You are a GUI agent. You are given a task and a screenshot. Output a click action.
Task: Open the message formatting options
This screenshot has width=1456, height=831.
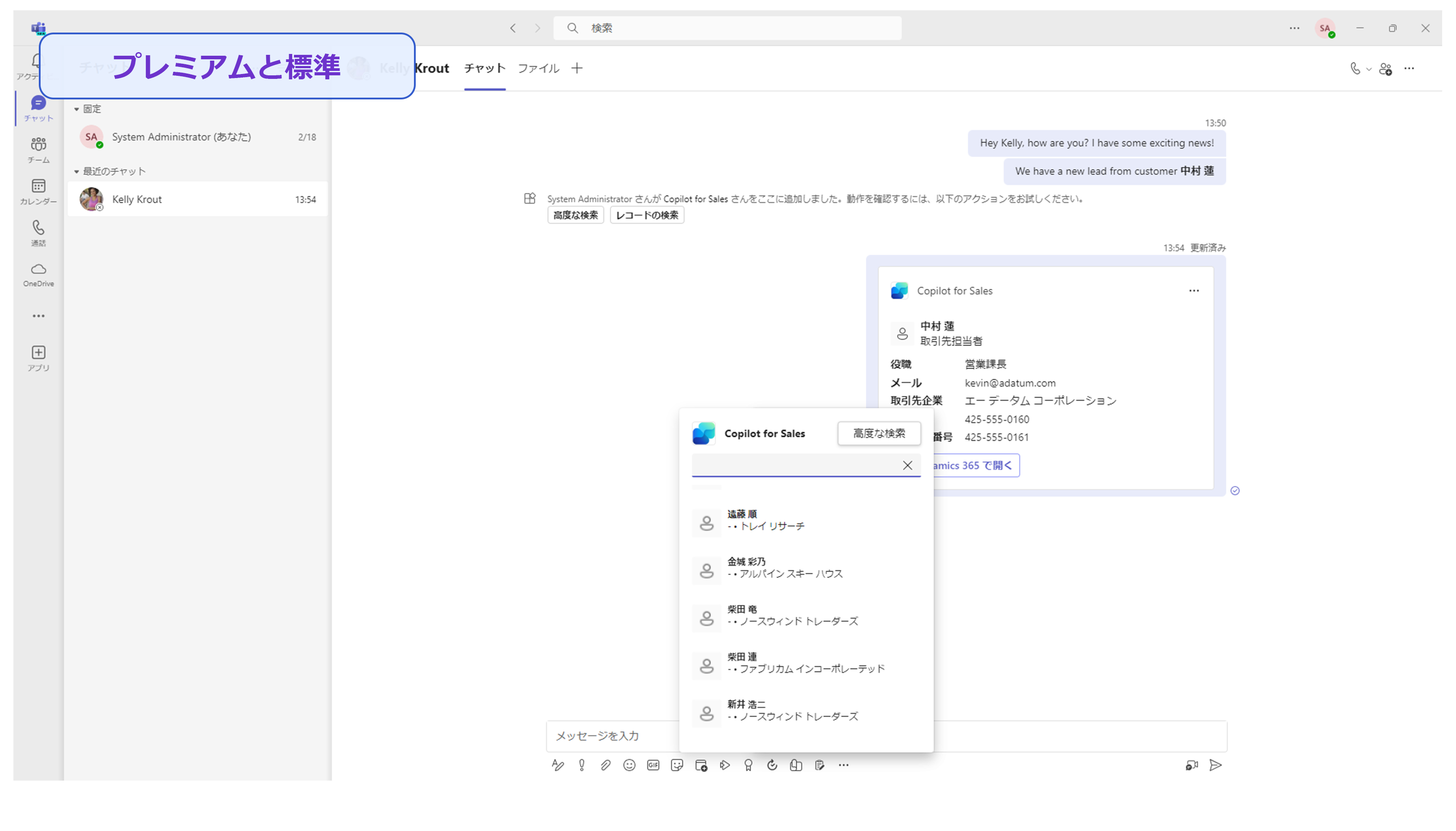coord(558,765)
